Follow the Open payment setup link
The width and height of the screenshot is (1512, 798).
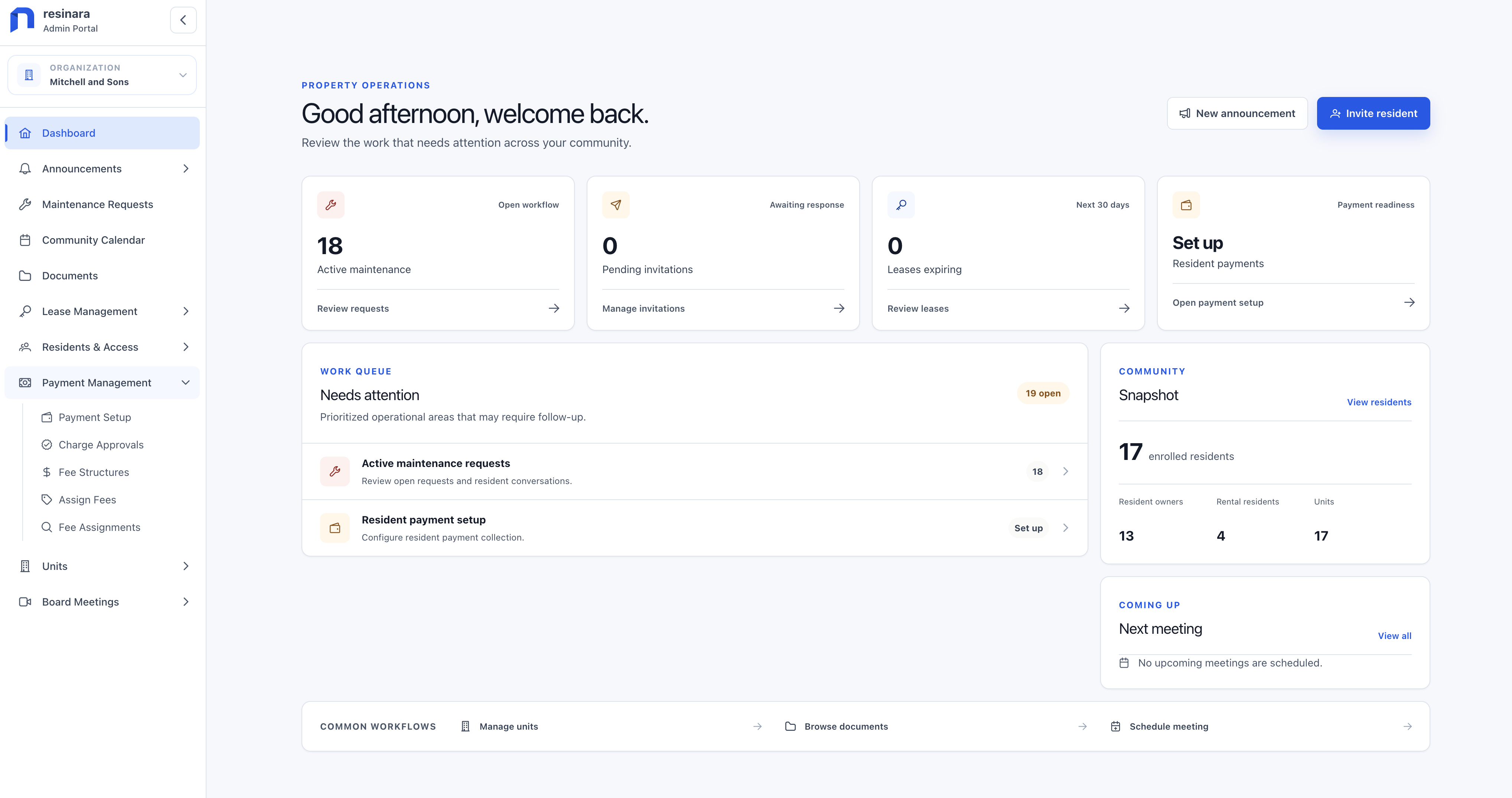1218,303
